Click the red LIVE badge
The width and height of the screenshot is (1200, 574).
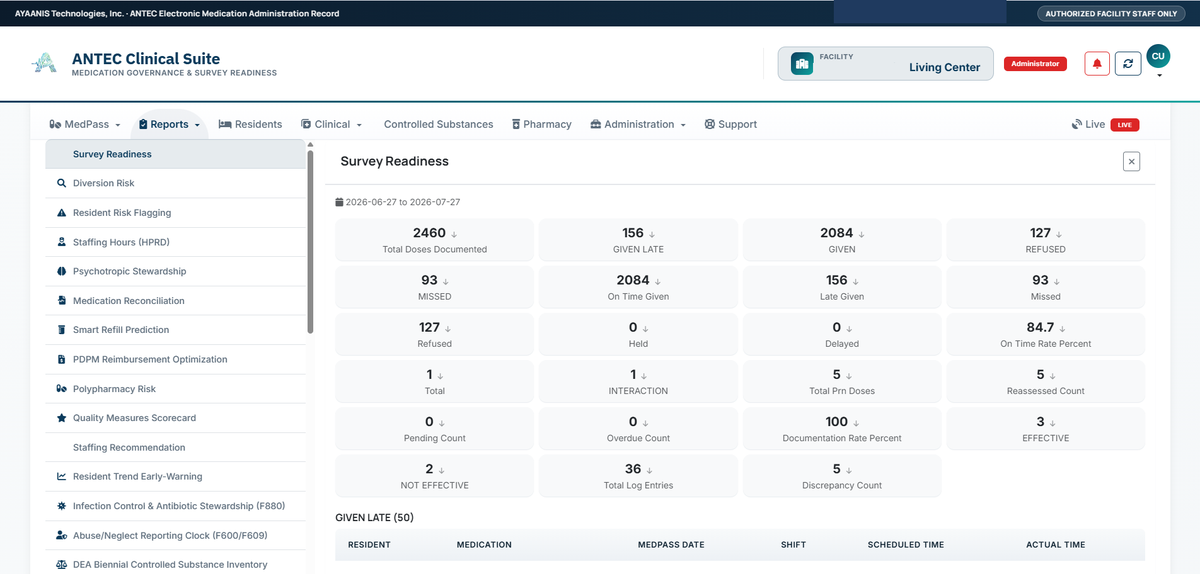click(x=1125, y=125)
